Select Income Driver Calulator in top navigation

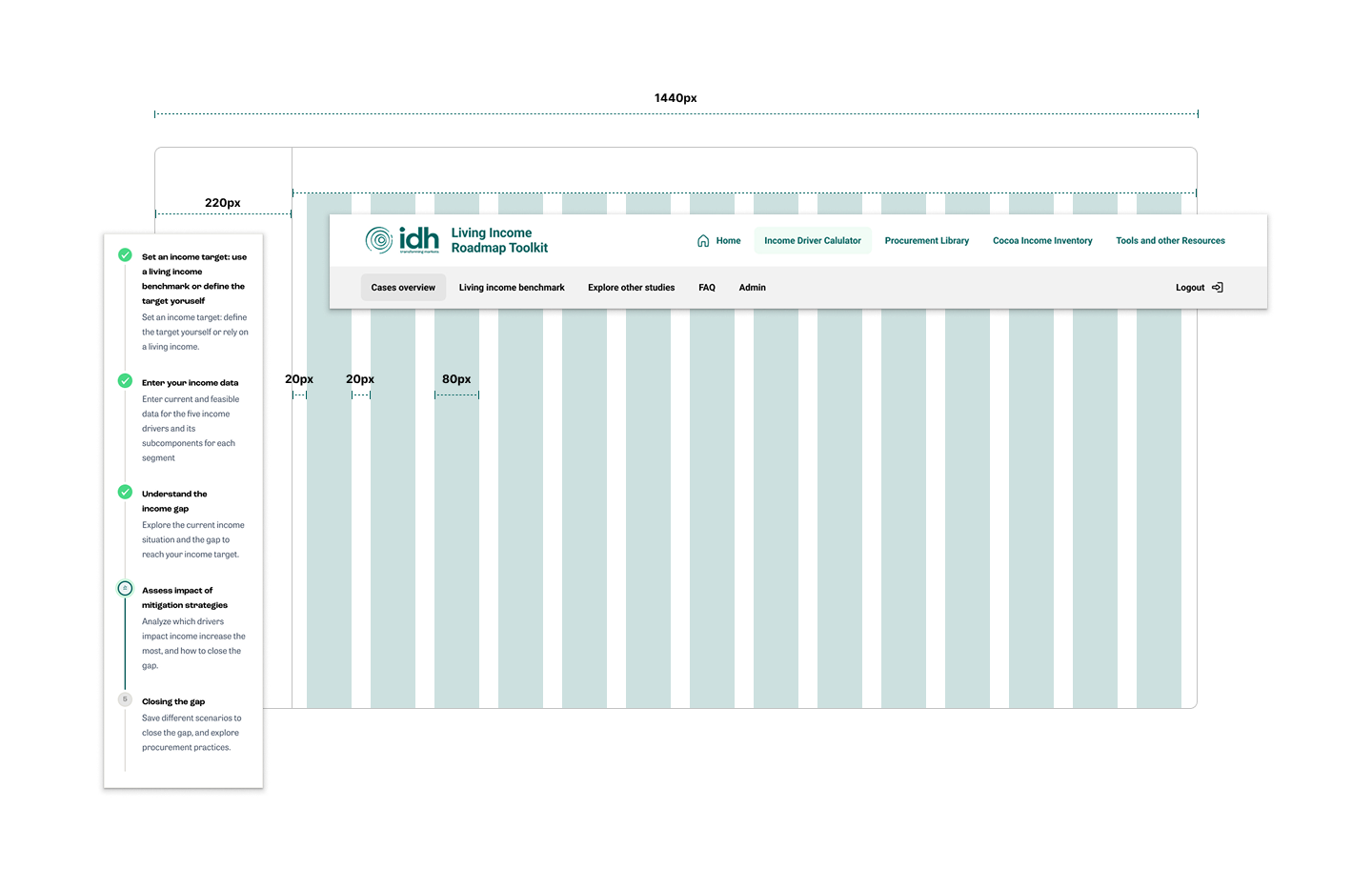(x=813, y=241)
